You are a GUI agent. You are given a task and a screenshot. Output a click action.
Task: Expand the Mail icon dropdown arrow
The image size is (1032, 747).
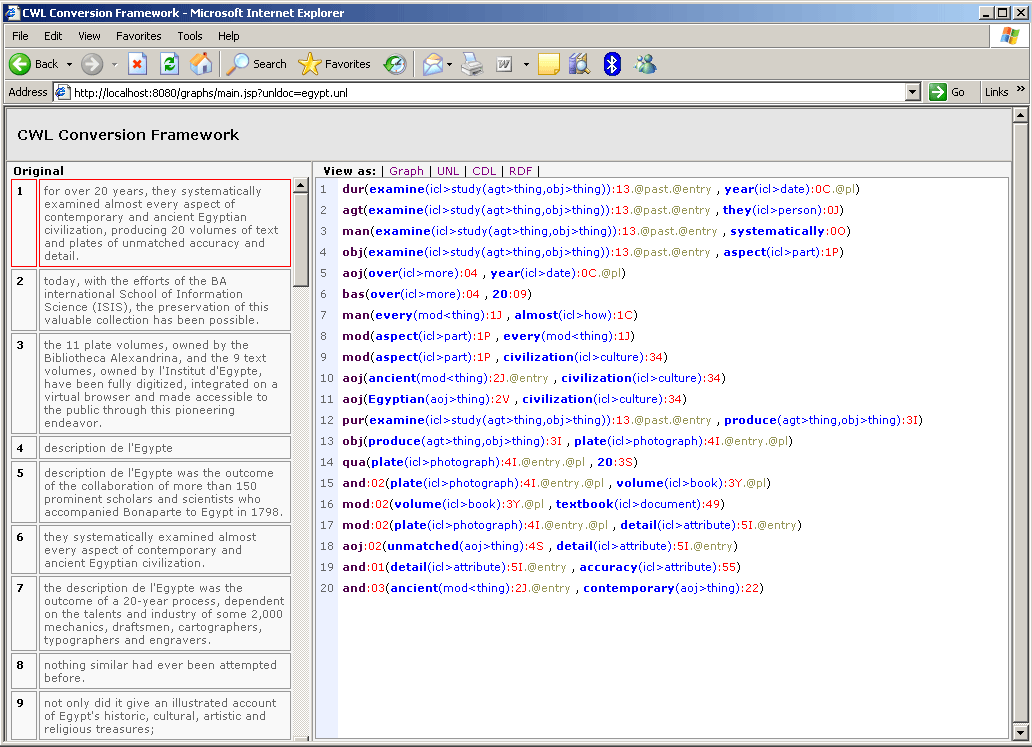[x=449, y=64]
